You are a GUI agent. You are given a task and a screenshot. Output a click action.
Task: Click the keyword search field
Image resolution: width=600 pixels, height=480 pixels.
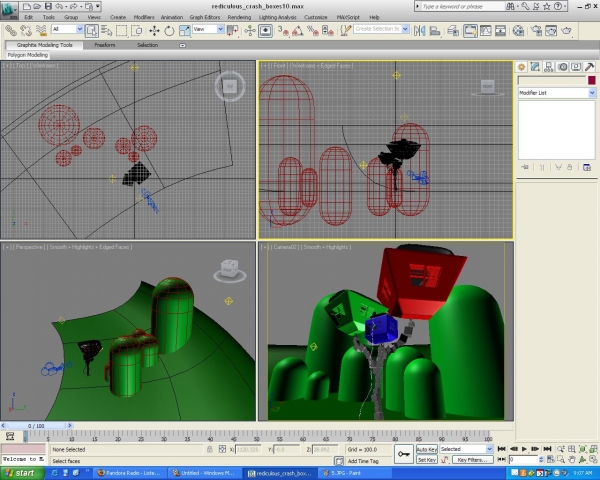(x=463, y=7)
